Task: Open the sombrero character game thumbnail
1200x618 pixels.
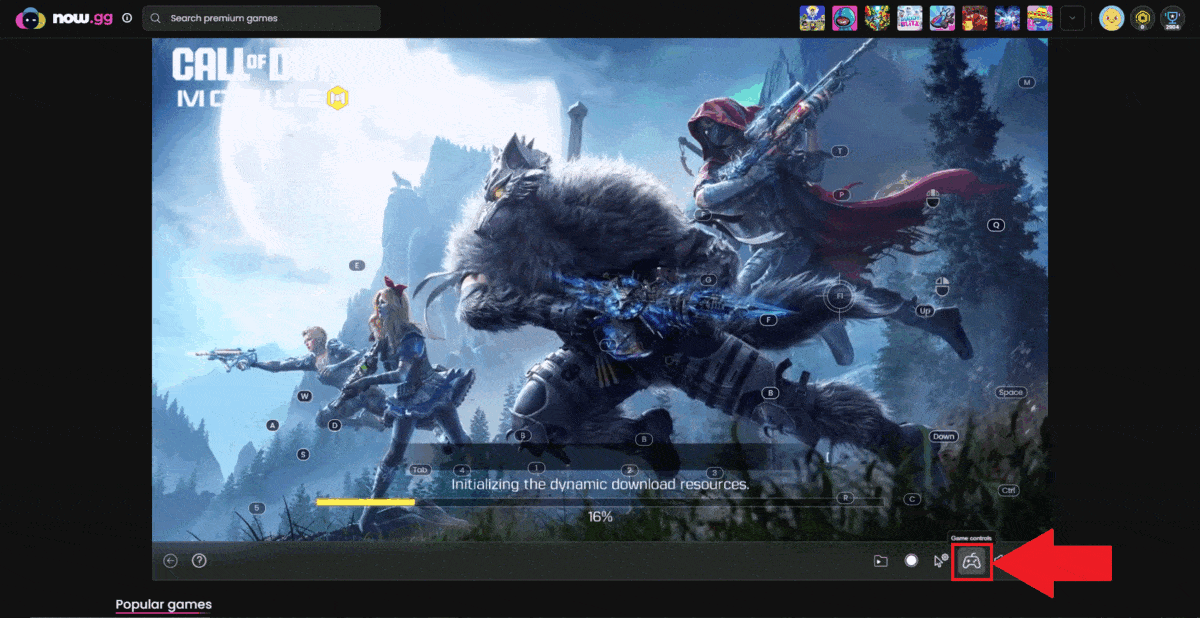Action: click(x=1040, y=18)
